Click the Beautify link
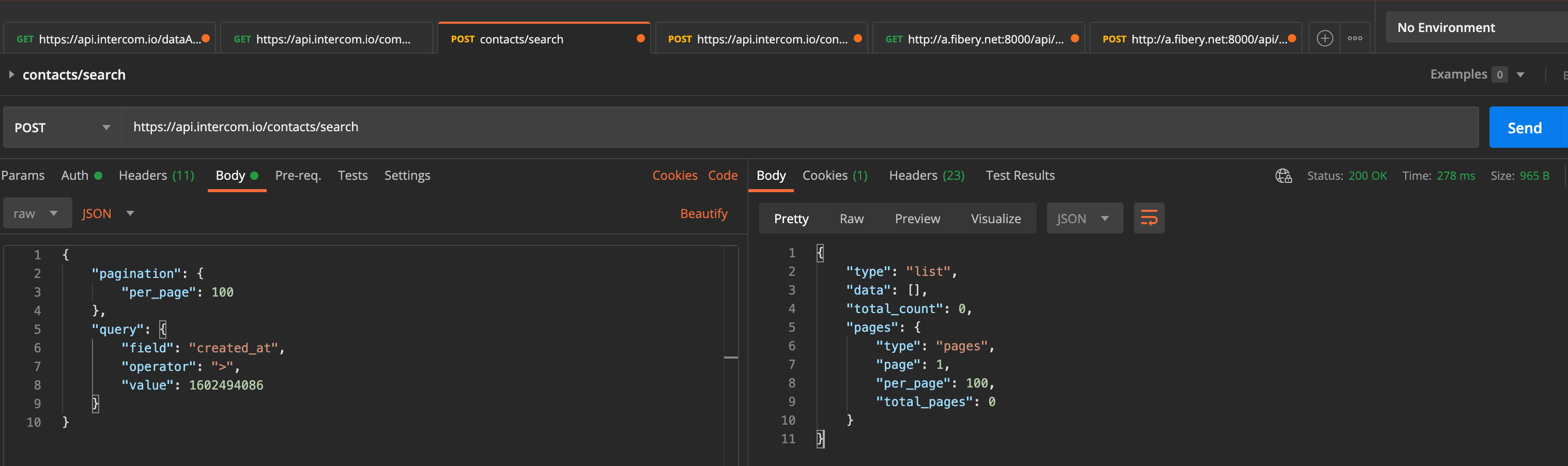Viewport: 1568px width, 466px height. point(703,213)
